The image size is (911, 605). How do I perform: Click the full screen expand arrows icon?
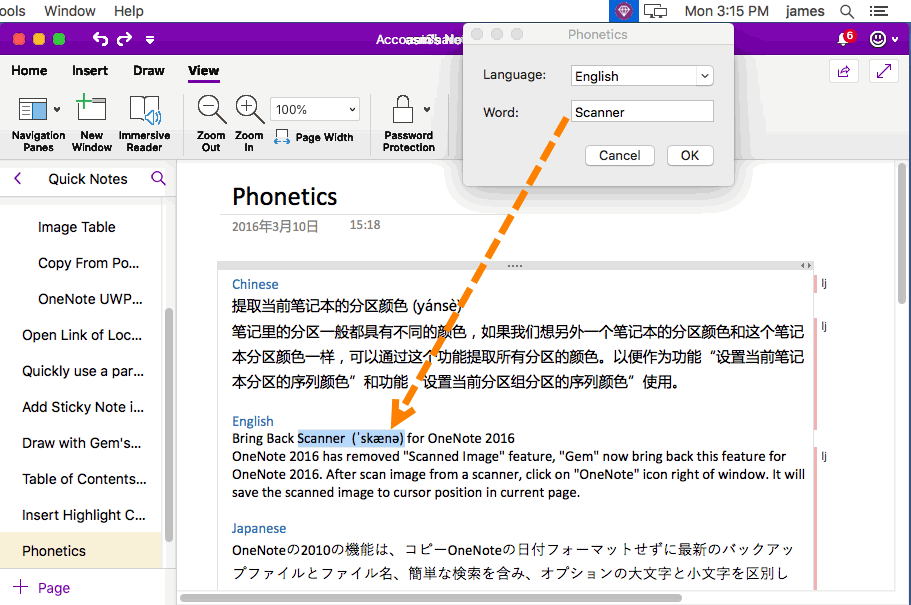click(884, 71)
